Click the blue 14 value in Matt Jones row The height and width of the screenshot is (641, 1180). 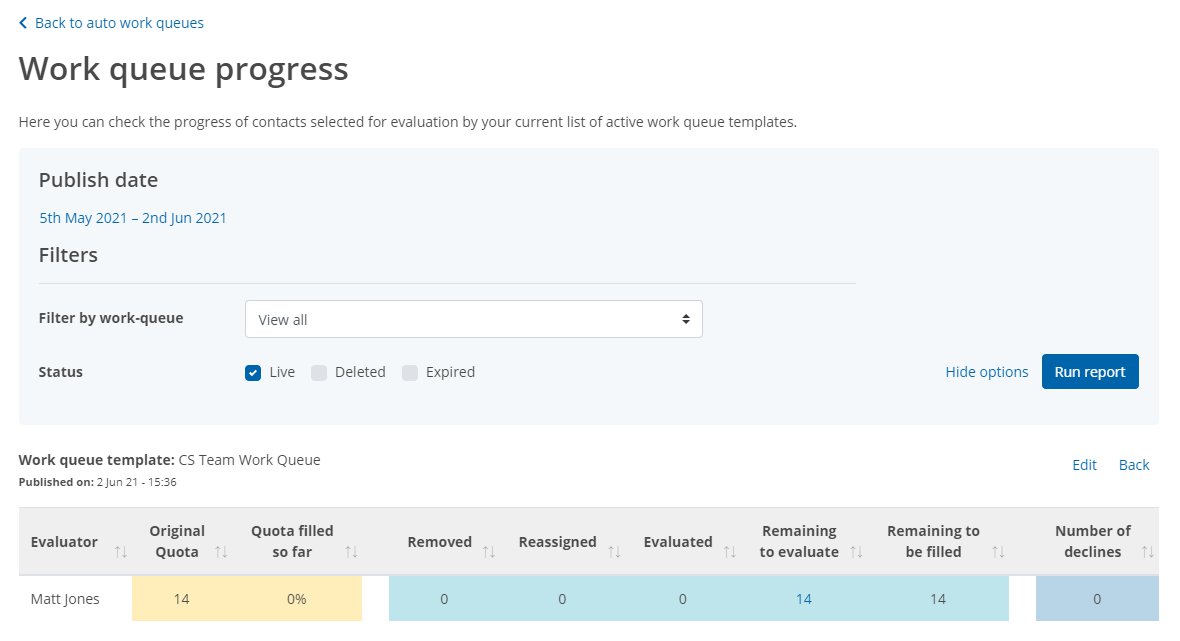click(x=802, y=598)
